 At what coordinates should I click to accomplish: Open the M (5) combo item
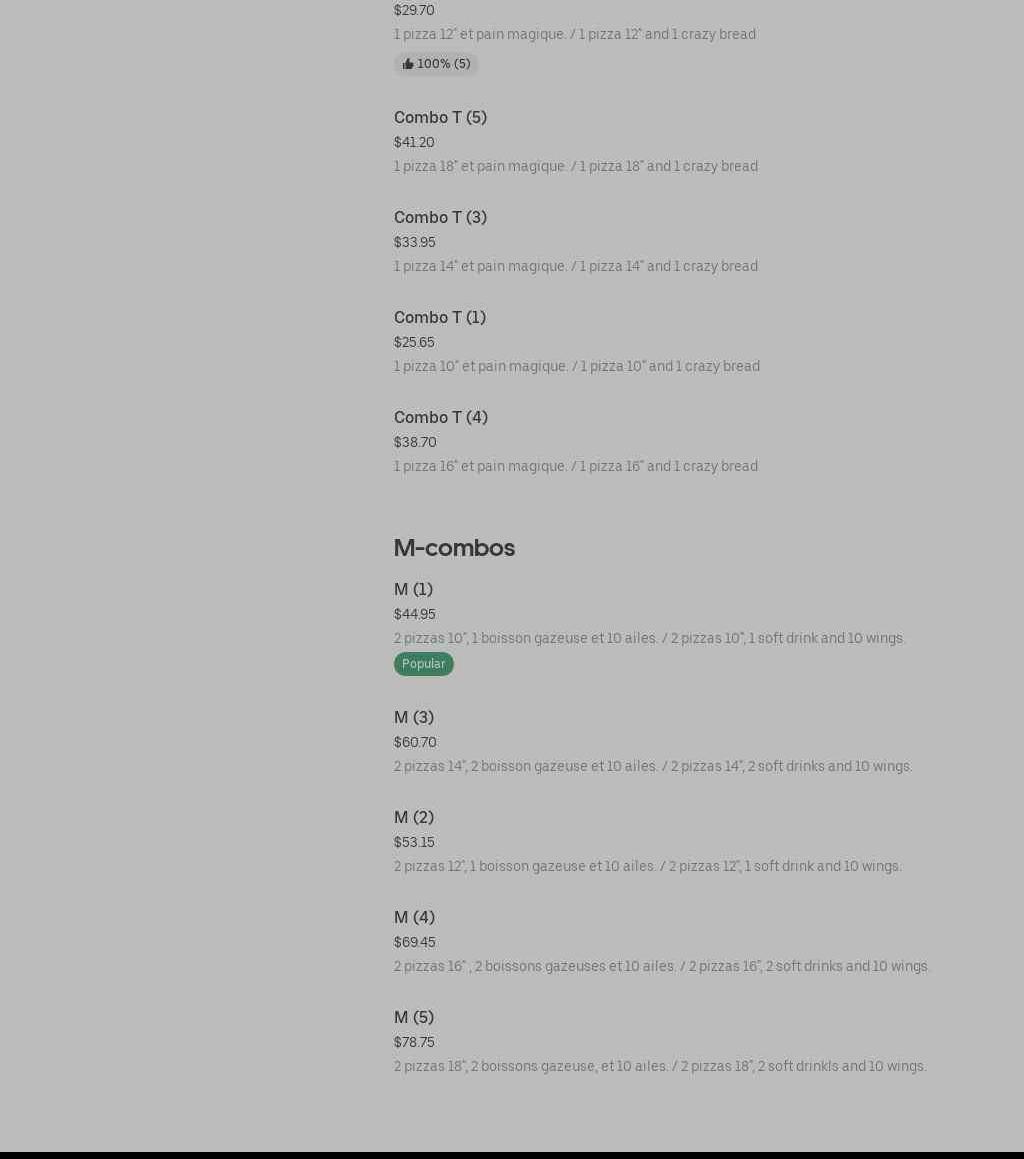click(413, 1017)
